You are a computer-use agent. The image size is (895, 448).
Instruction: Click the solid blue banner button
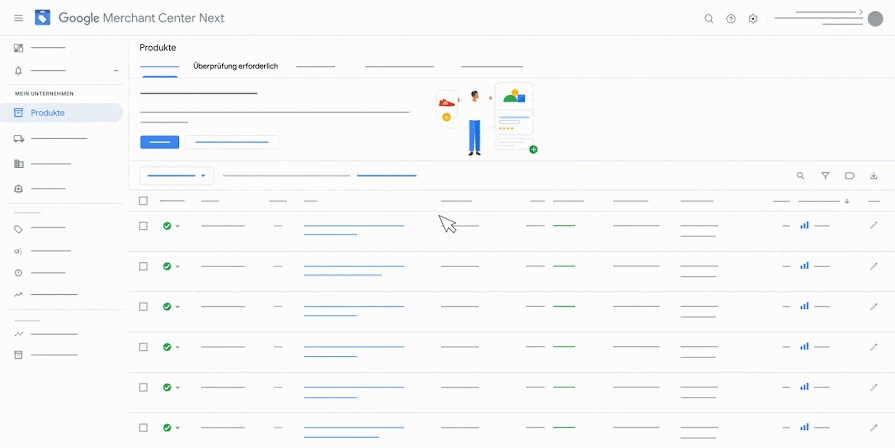point(160,142)
